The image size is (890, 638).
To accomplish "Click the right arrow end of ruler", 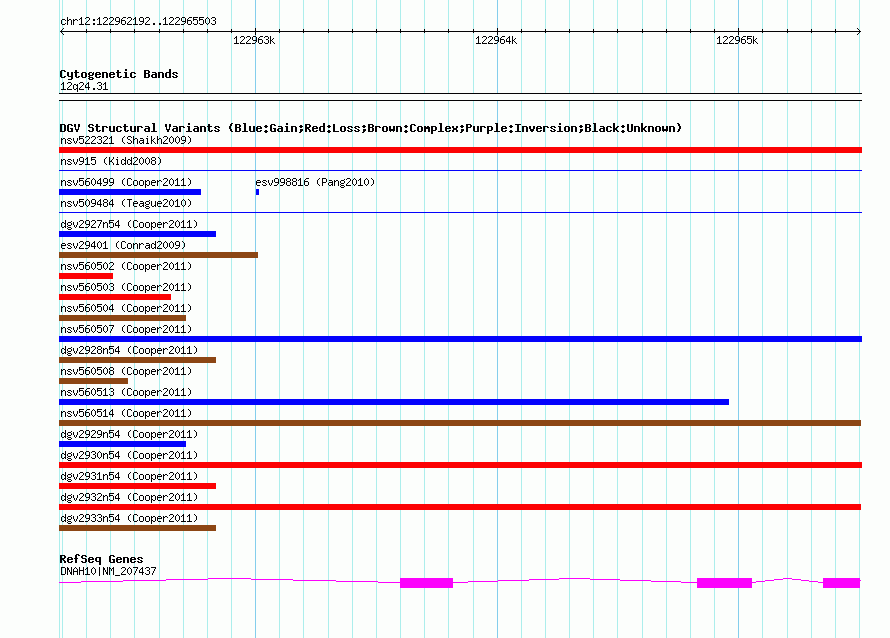I will pos(859,31).
